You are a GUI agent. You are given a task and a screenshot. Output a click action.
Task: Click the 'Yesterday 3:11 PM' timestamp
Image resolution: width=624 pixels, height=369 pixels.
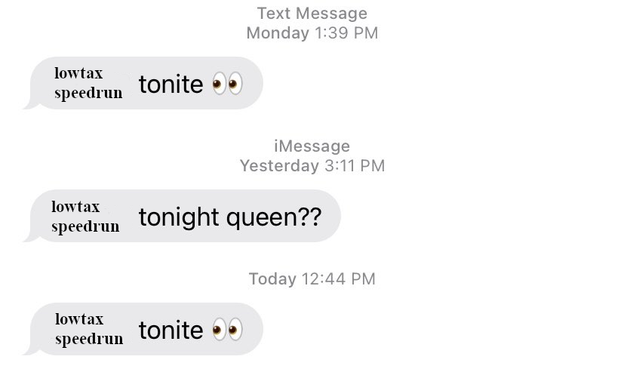(x=312, y=166)
